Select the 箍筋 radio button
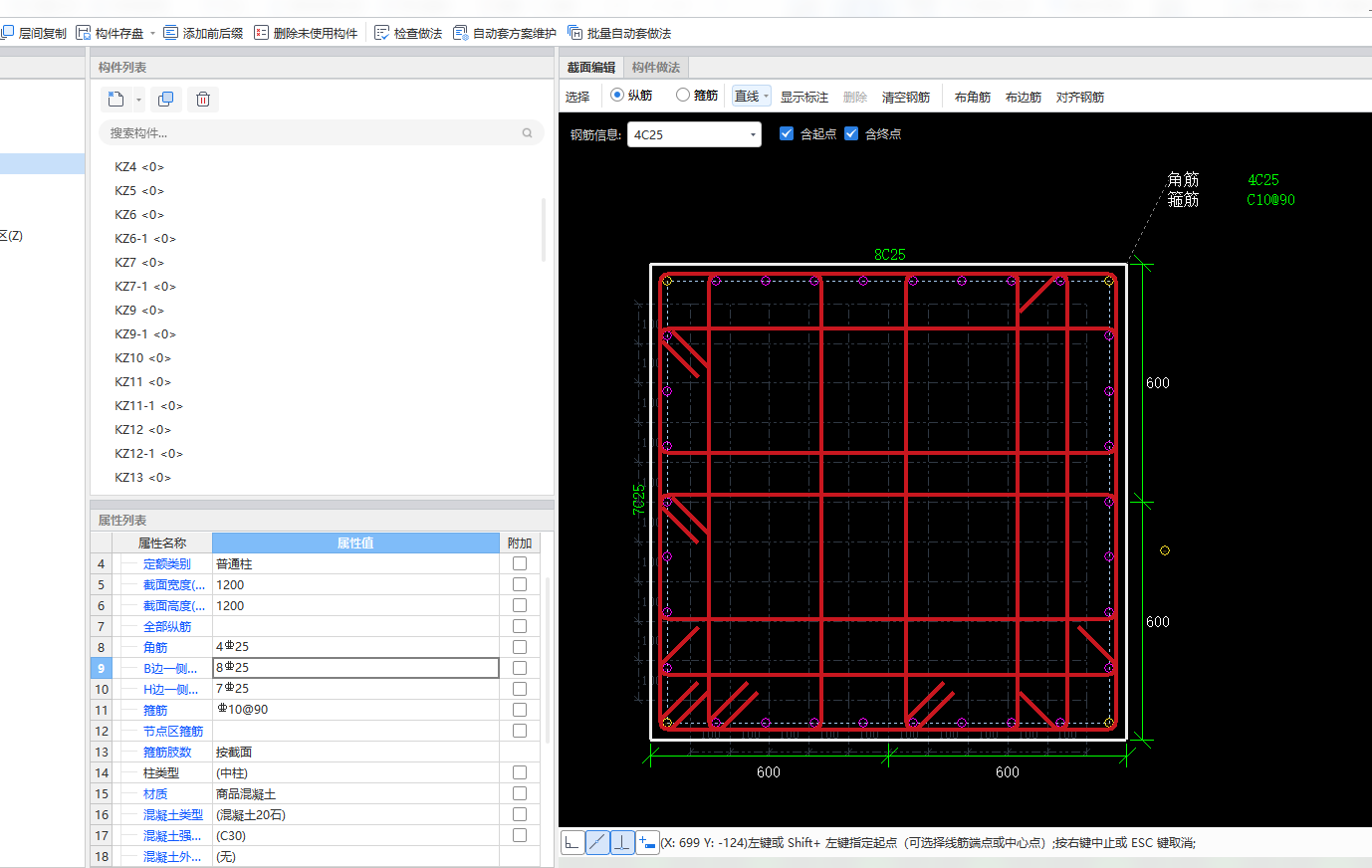Screen dimensions: 1372x868 point(683,96)
